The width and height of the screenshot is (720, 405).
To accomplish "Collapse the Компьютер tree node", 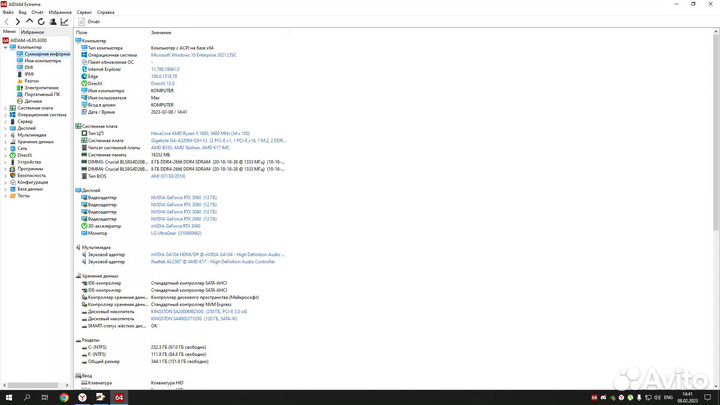I will click(5, 47).
